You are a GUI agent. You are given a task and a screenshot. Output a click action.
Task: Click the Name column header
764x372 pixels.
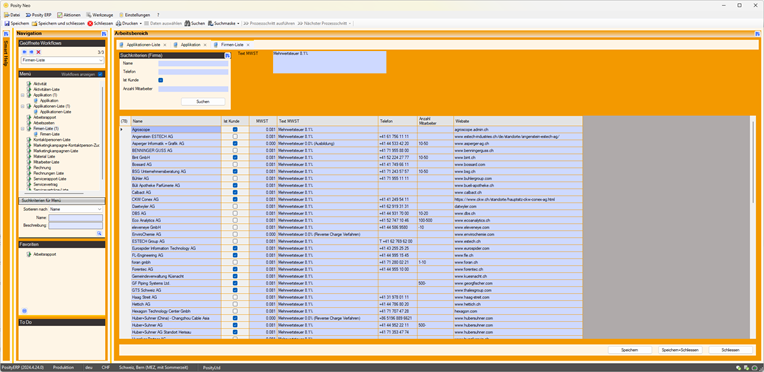(x=175, y=121)
